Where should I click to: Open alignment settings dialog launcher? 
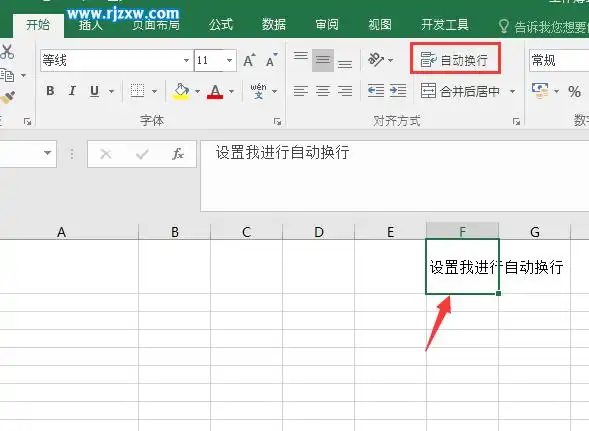pyautogui.click(x=517, y=121)
